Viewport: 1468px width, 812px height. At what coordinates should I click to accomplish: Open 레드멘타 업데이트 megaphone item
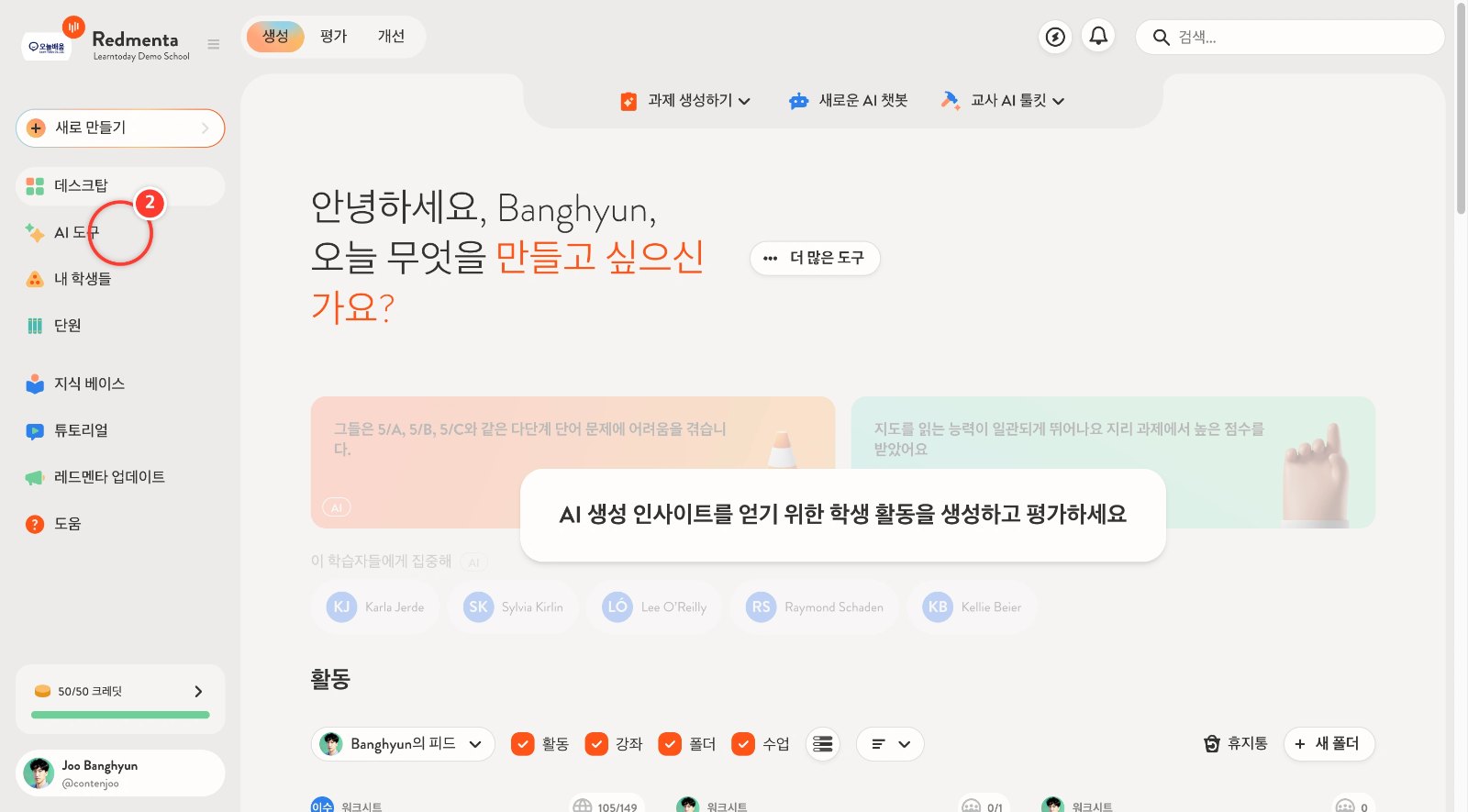[x=120, y=477]
